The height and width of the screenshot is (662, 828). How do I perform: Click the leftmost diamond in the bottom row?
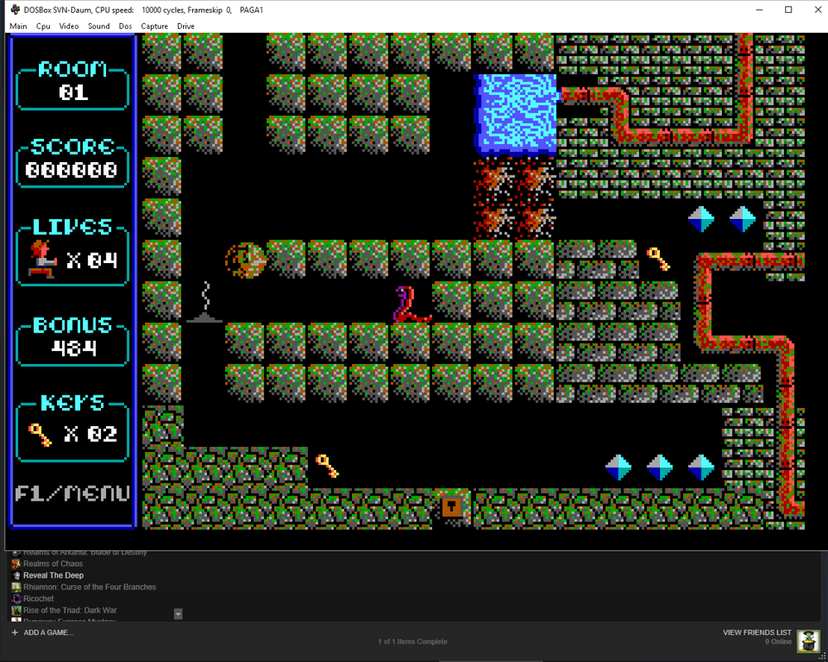pos(618,467)
